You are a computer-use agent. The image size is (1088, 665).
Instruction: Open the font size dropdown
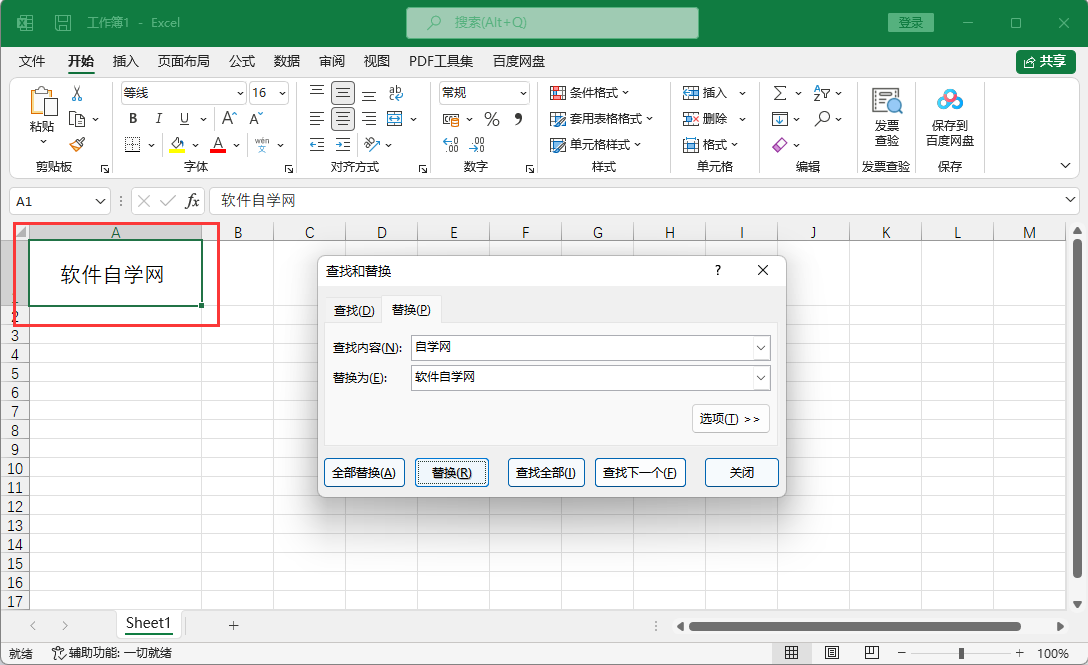click(281, 92)
